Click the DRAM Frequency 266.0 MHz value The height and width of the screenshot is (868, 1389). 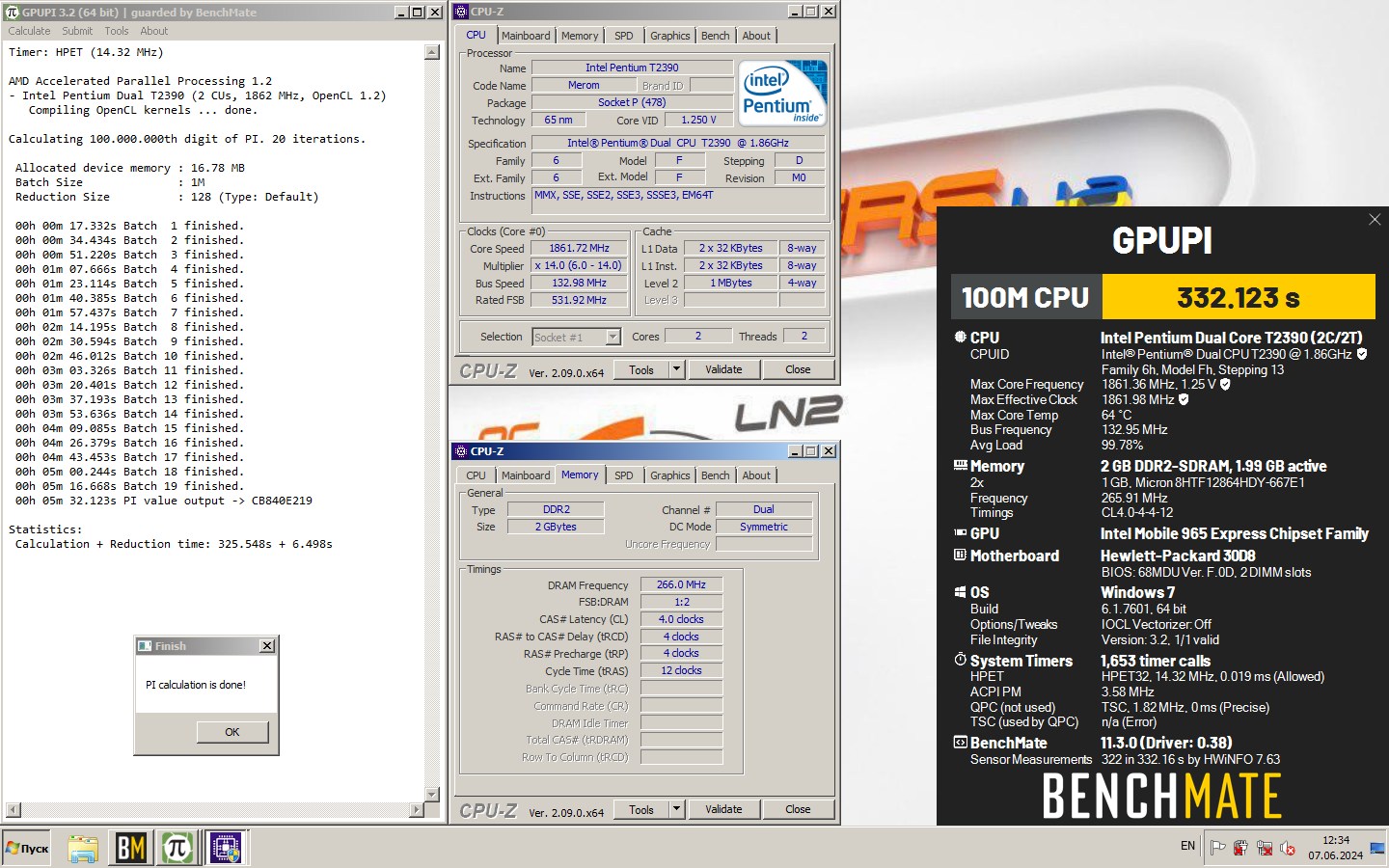click(681, 584)
